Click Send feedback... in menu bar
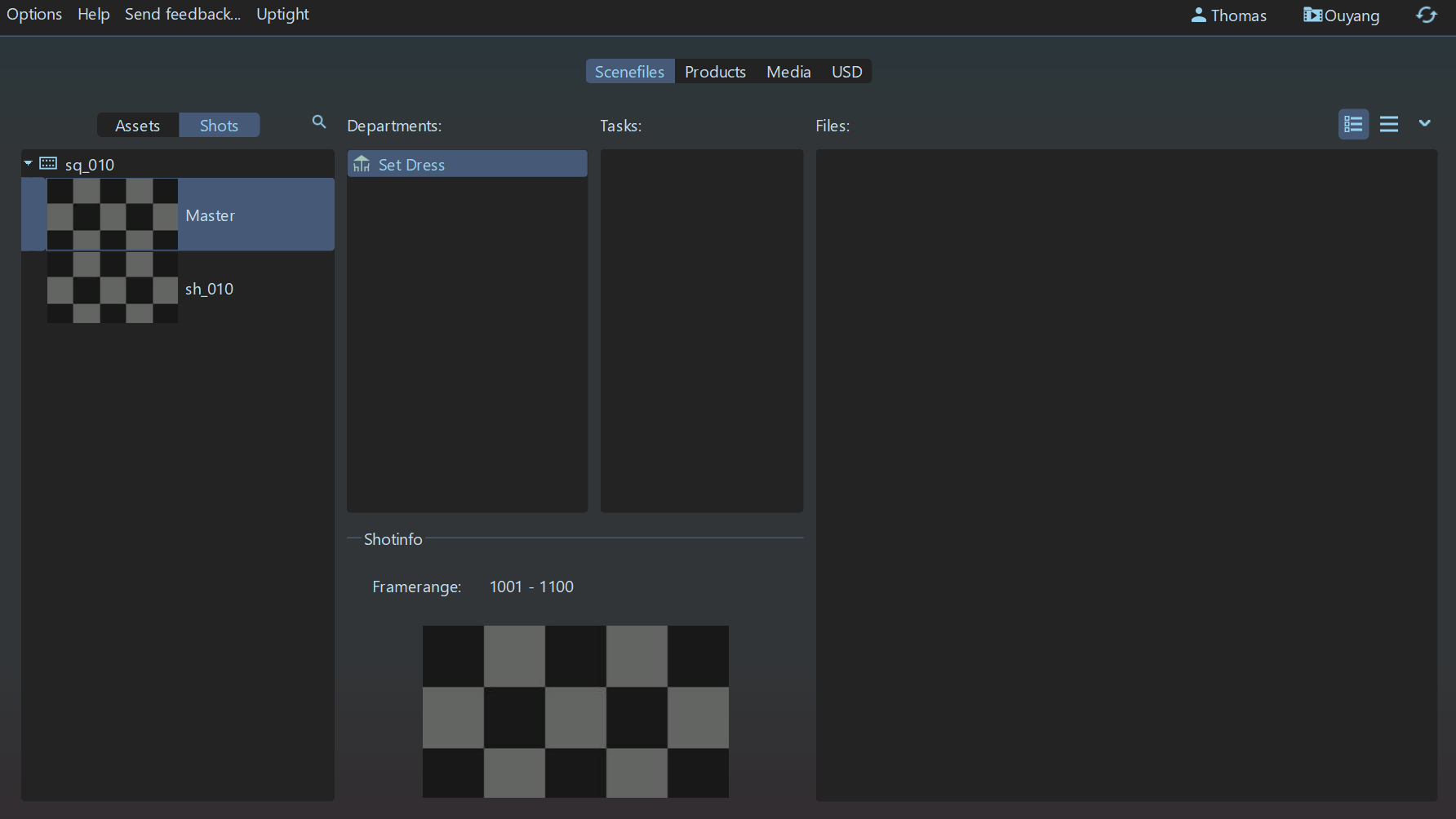Viewport: 1456px width, 819px height. click(x=183, y=15)
